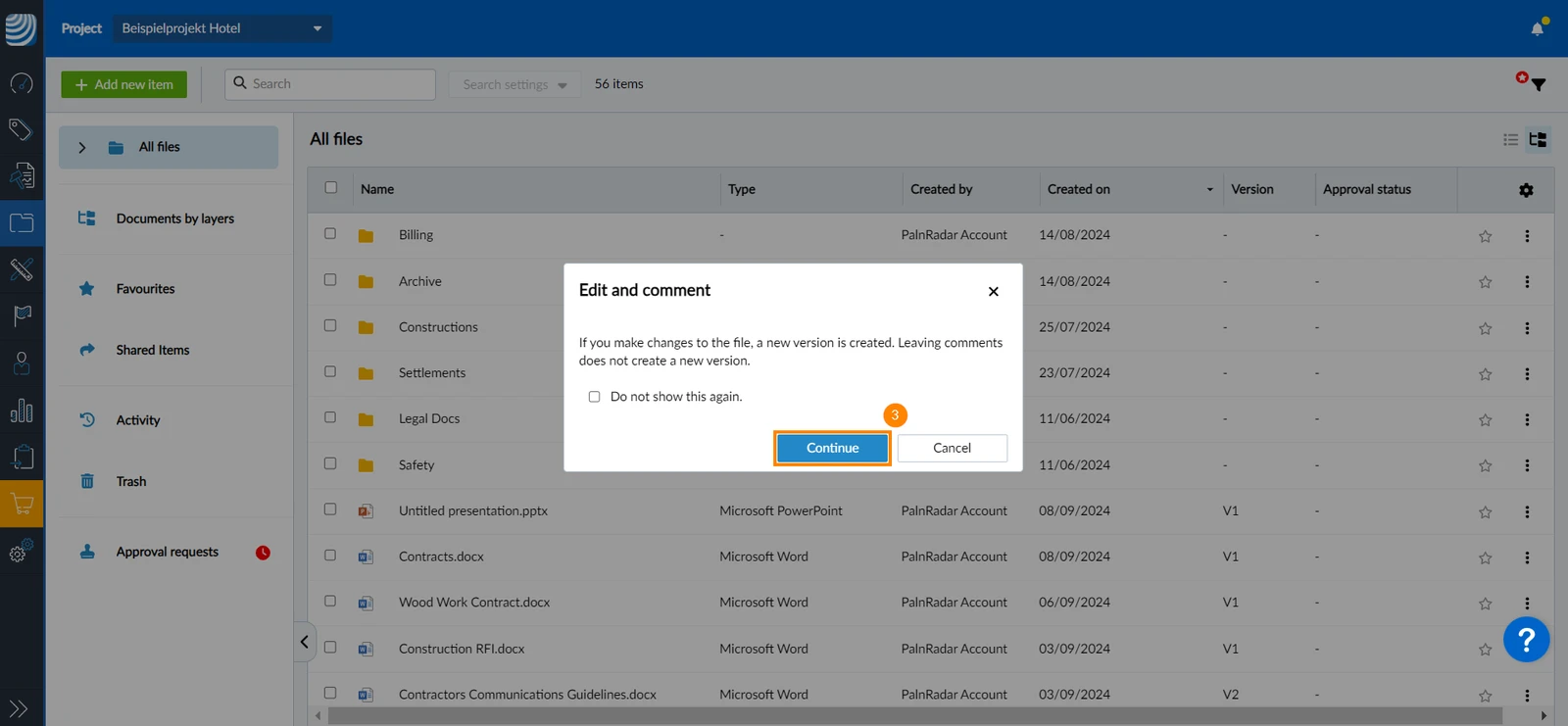Switch to the list view icon
Screen dimensions: 1568x726
pyautogui.click(x=1510, y=140)
